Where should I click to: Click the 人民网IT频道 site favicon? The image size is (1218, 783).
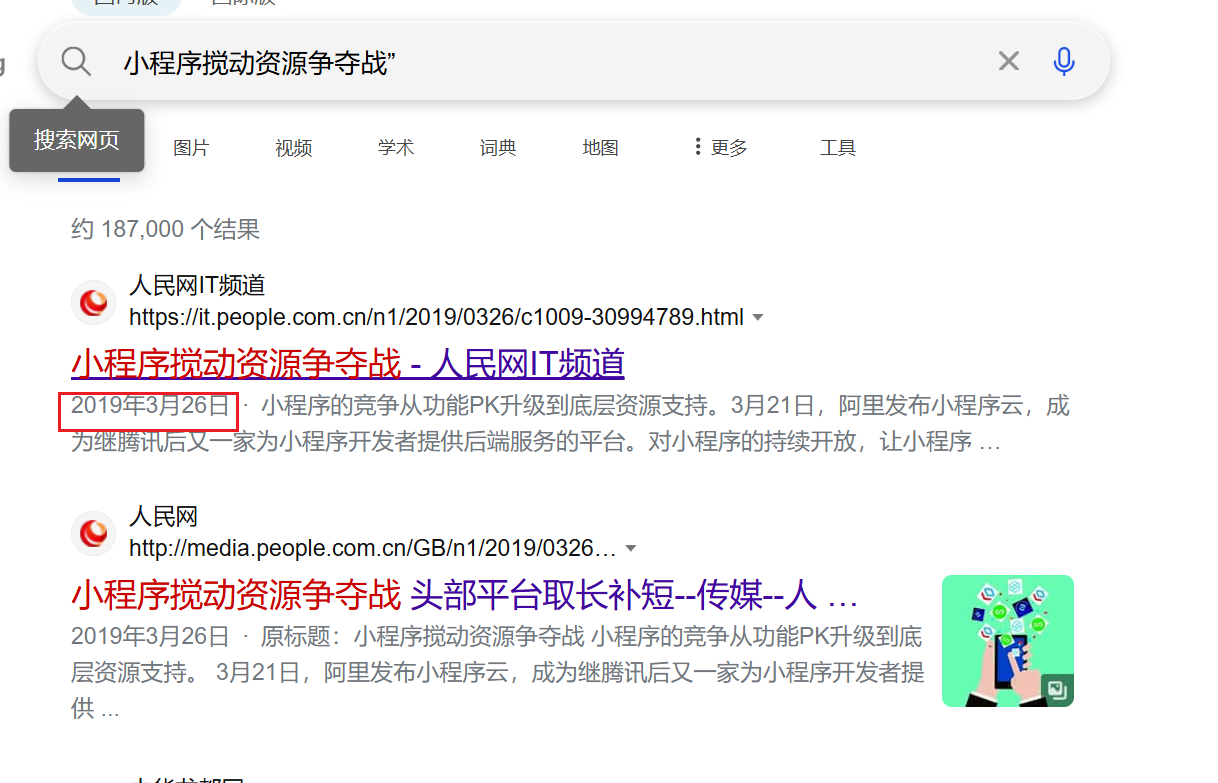pos(94,302)
